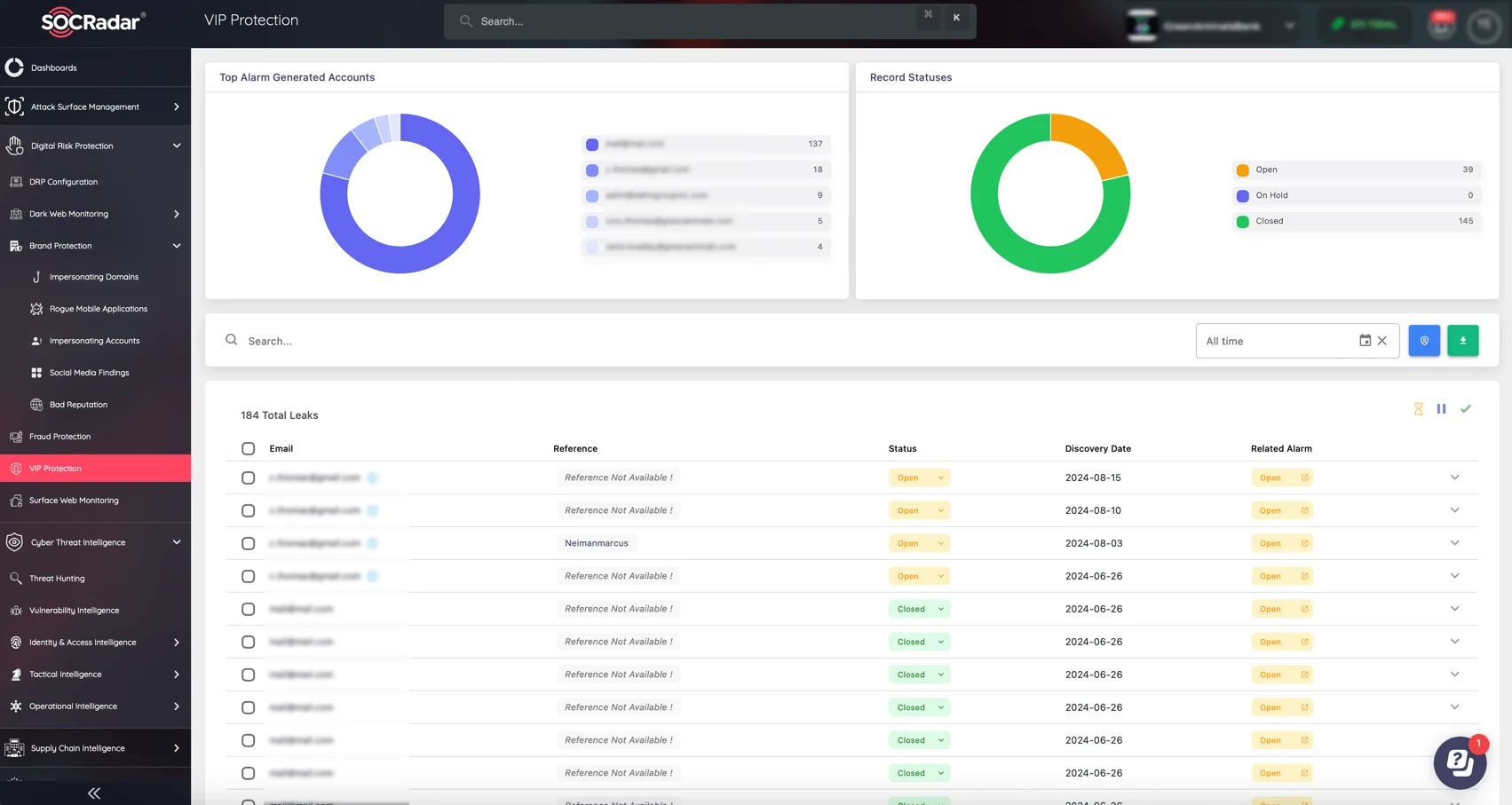Check the Neimanmarcus row checkbox
1512x805 pixels.
pyautogui.click(x=249, y=544)
